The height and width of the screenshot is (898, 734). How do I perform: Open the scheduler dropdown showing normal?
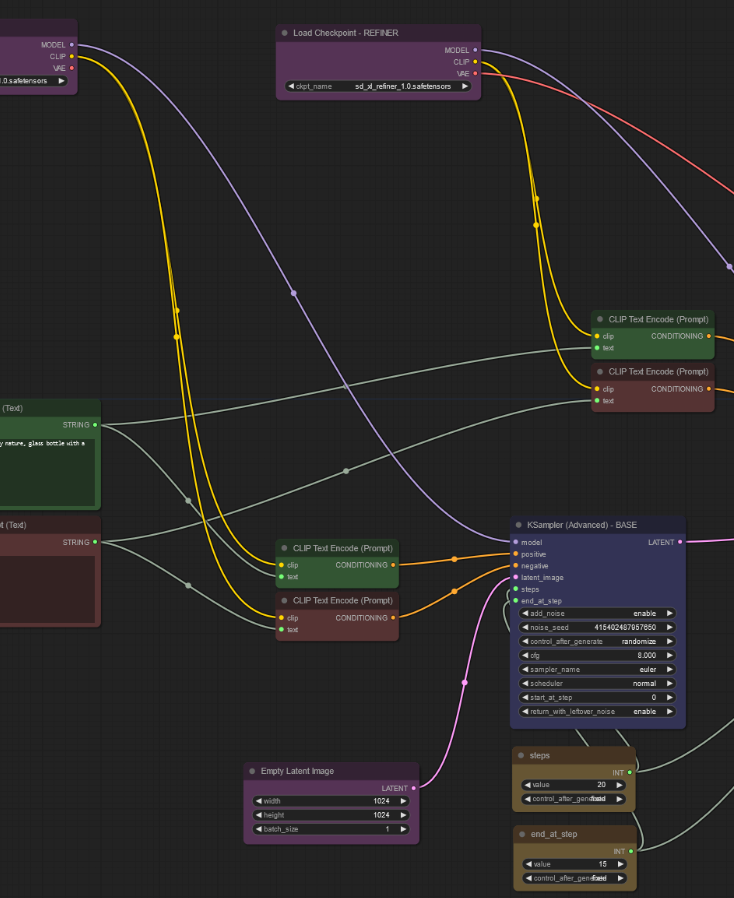(x=596, y=683)
